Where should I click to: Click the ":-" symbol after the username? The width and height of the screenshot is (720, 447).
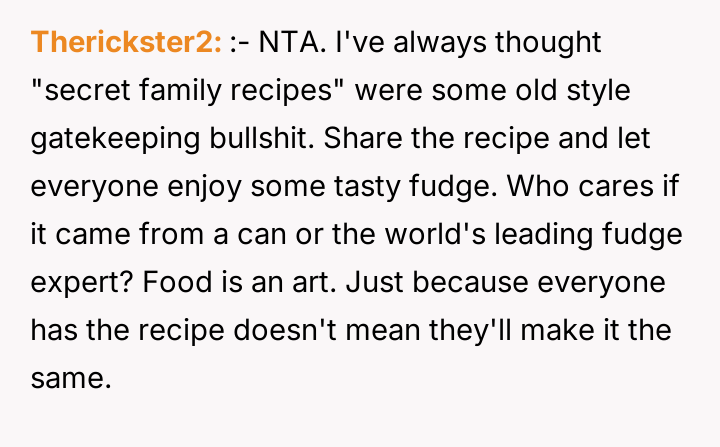pos(240,42)
